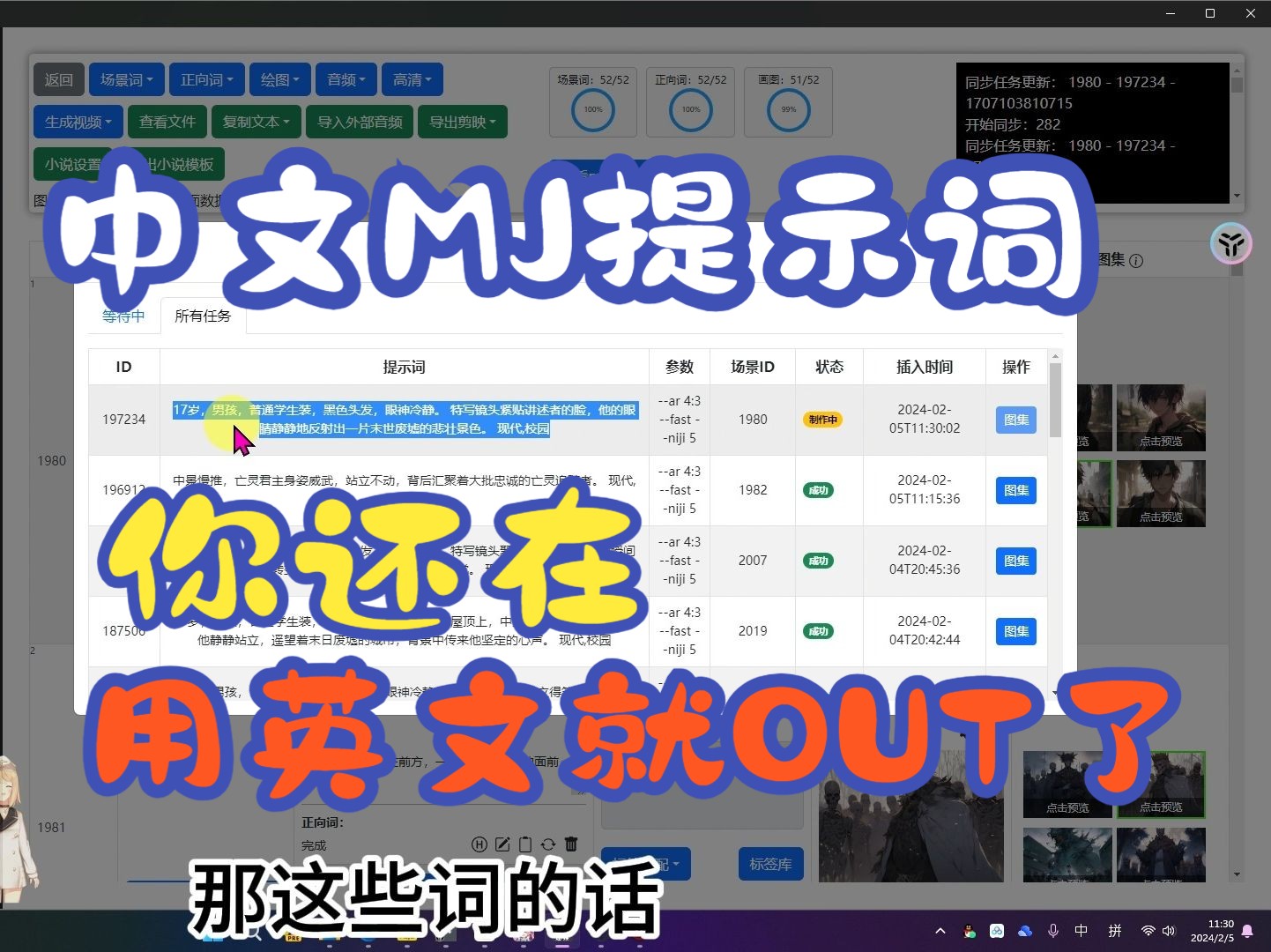Open the 标签库 tag library button

pyautogui.click(x=770, y=864)
